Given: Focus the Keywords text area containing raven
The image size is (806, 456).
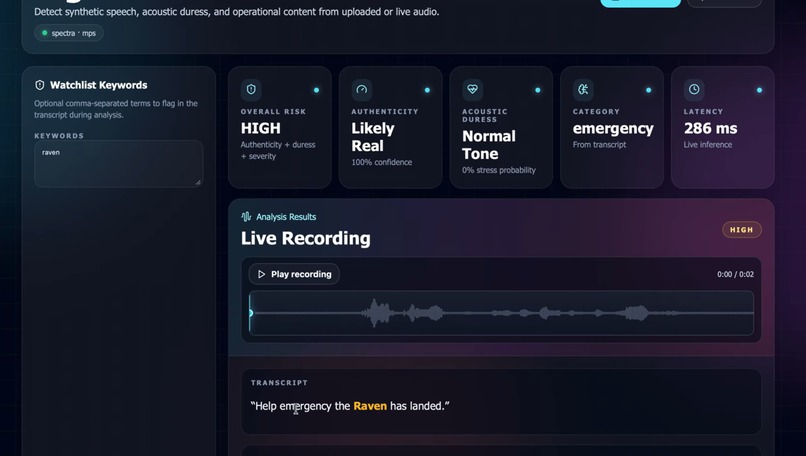Looking at the screenshot, I should pyautogui.click(x=119, y=163).
